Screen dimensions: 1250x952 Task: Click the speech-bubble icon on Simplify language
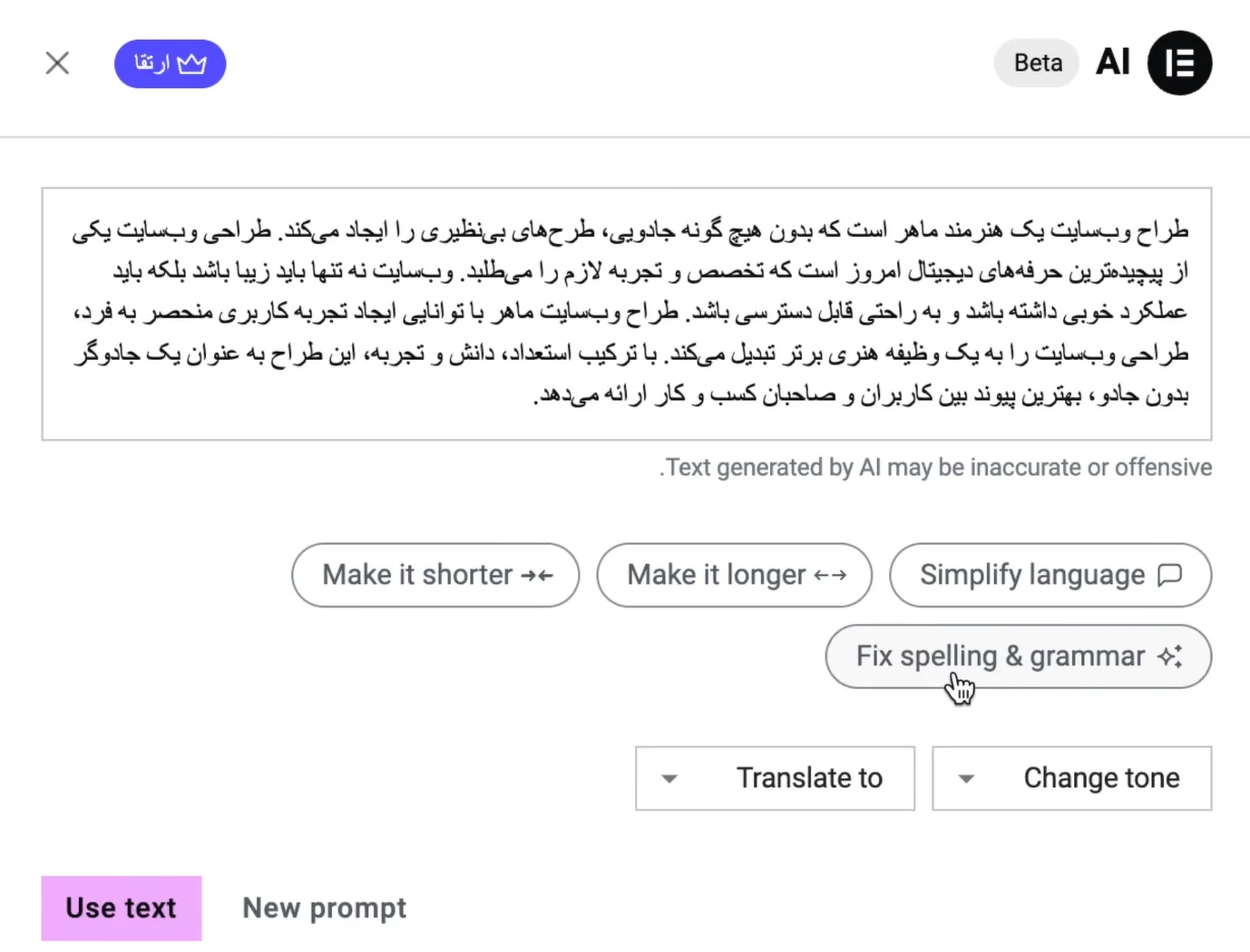[1171, 575]
